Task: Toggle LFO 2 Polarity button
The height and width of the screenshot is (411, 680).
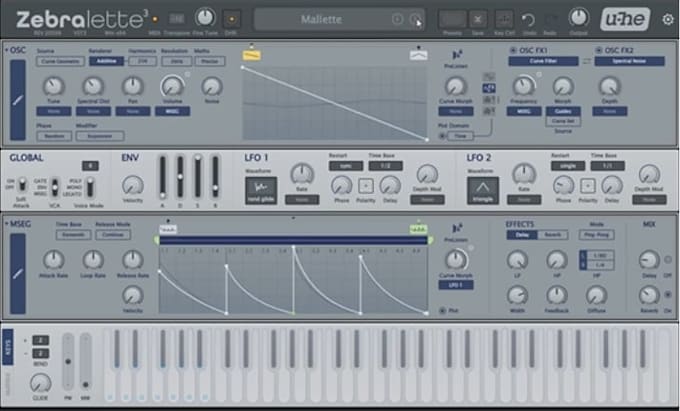Action: [588, 186]
